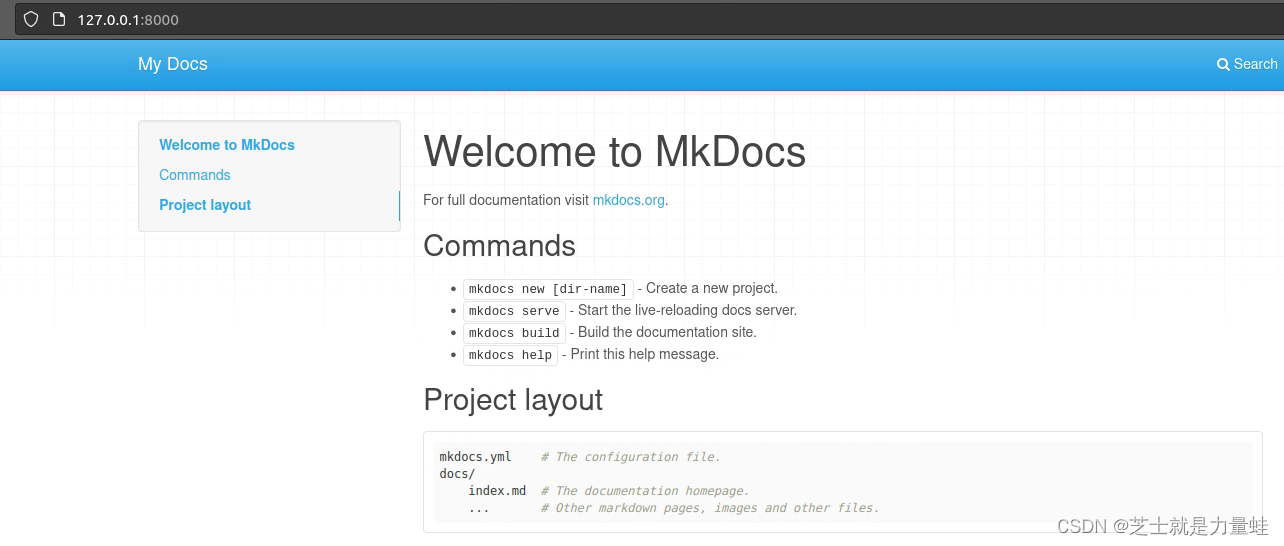Viewport: 1284px width, 546px height.
Task: Go to Welcome to MkDocs sidebar entry
Action: (x=227, y=145)
